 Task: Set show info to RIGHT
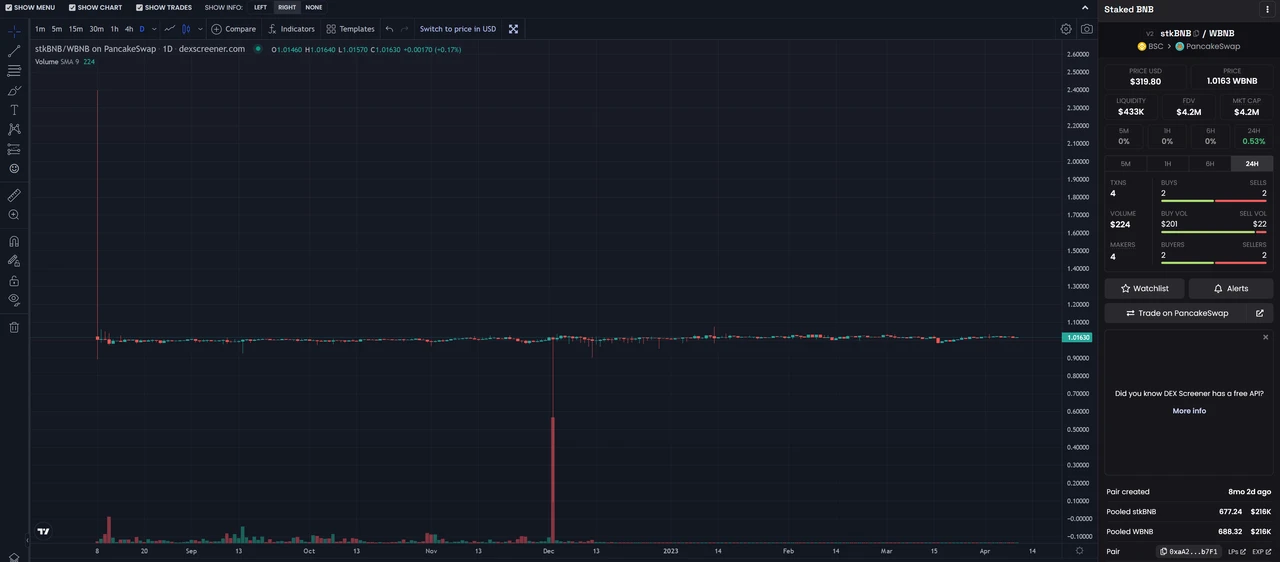287,7
